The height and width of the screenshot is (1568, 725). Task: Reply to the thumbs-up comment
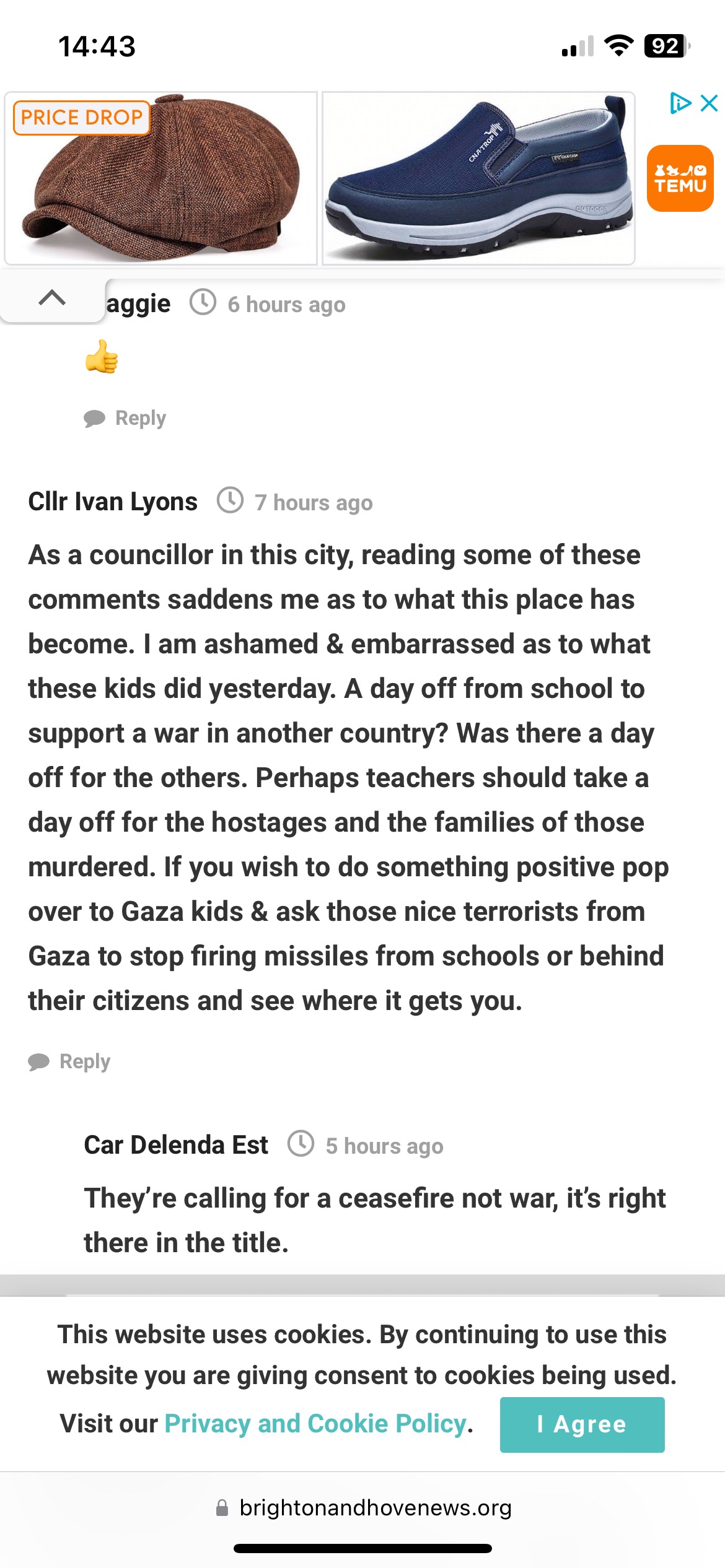pyautogui.click(x=141, y=418)
